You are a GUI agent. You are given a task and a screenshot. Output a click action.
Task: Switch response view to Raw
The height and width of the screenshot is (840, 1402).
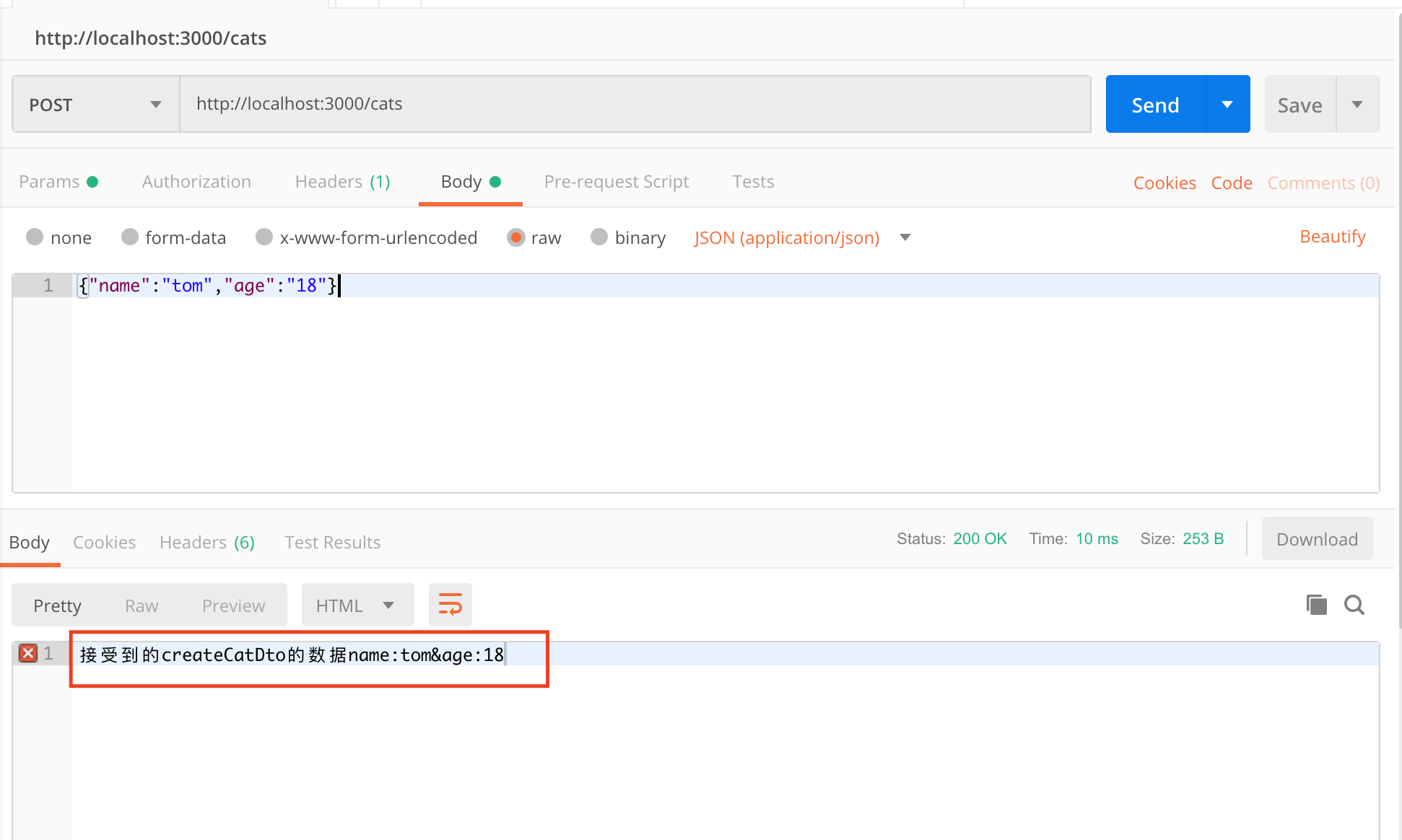(141, 605)
